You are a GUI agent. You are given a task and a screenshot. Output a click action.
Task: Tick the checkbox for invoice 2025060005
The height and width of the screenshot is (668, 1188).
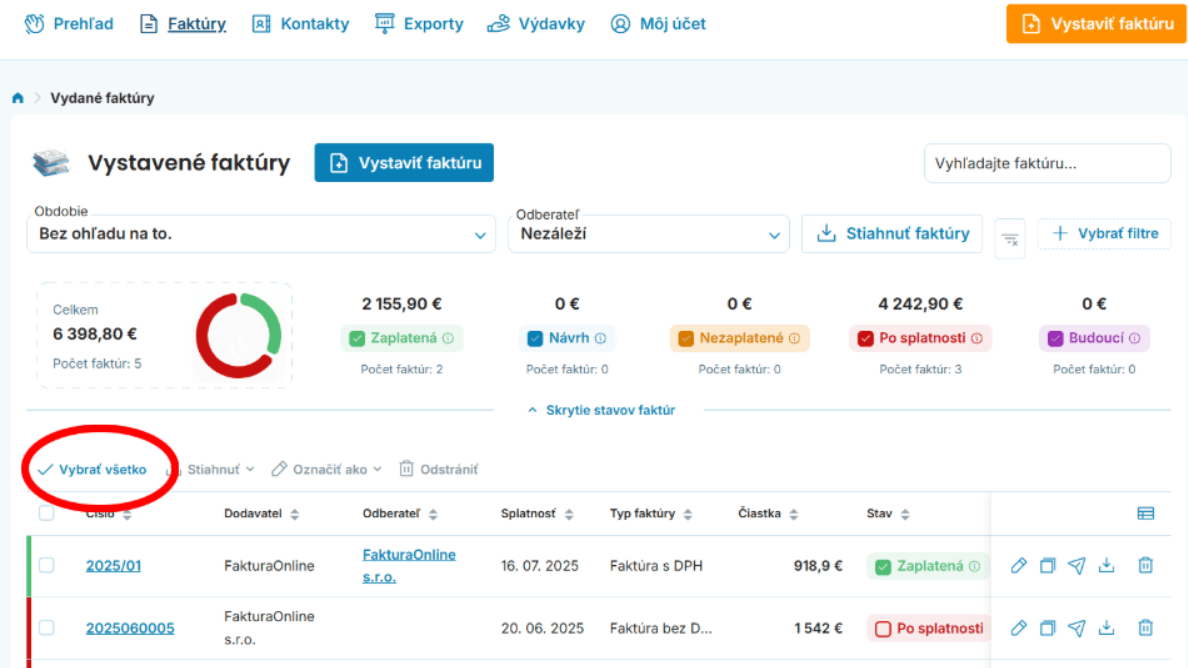pyautogui.click(x=46, y=628)
